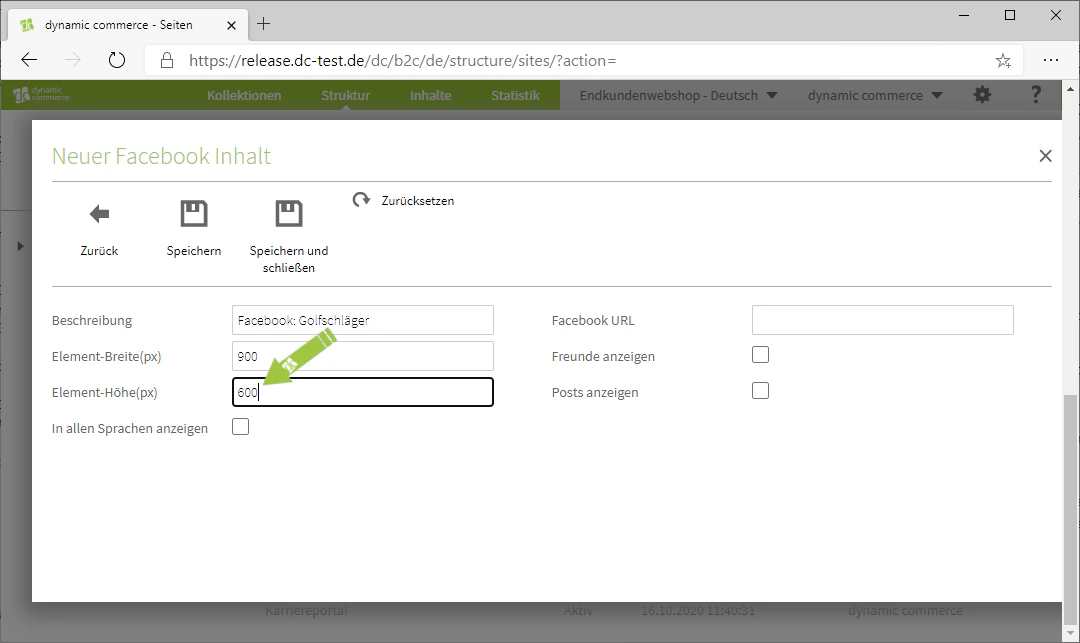Close the Neuer Facebook Inhalt dialog
The image size is (1080, 643).
click(1046, 156)
